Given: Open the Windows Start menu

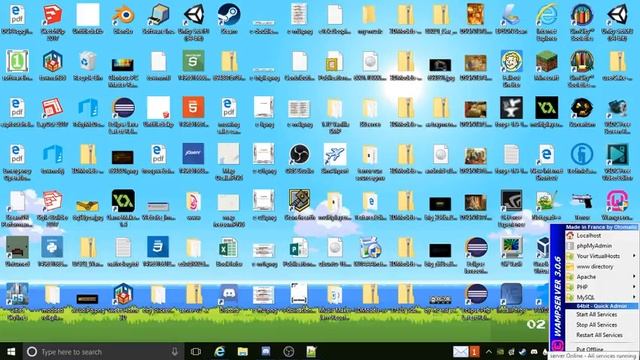Looking at the screenshot, I should [x=11, y=351].
